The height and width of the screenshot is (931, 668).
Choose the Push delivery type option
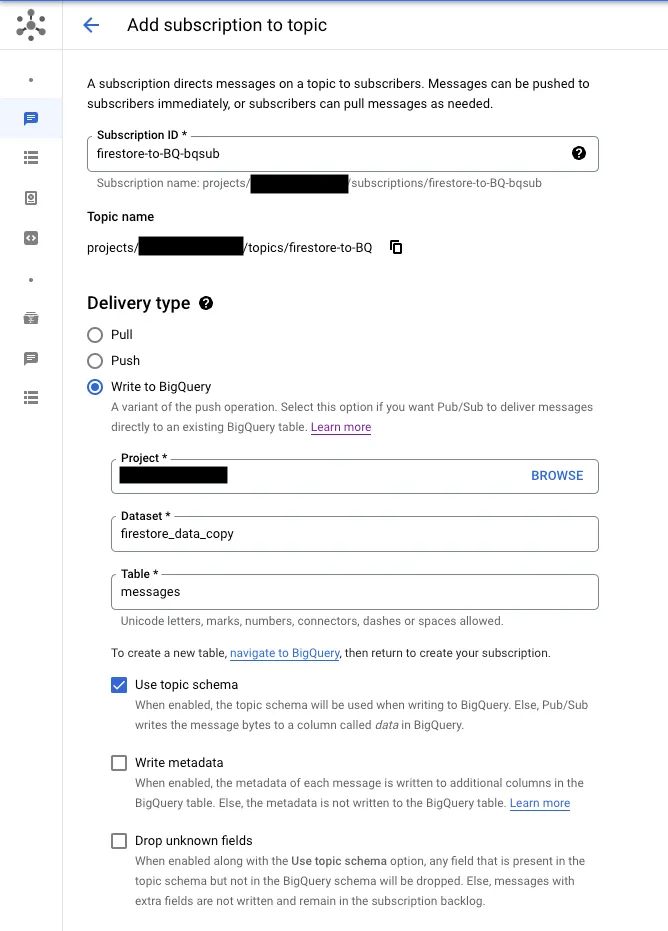tap(96, 361)
